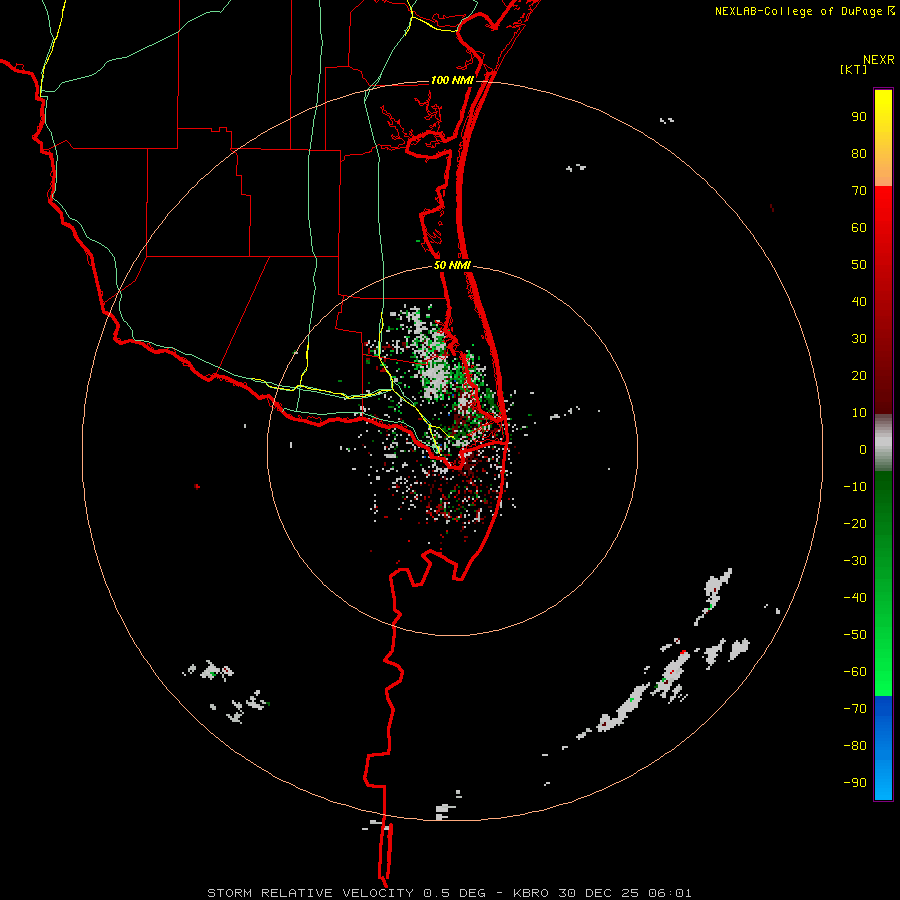Click the 40 value on velocity scale
The height and width of the screenshot is (900, 900).
coord(859,301)
